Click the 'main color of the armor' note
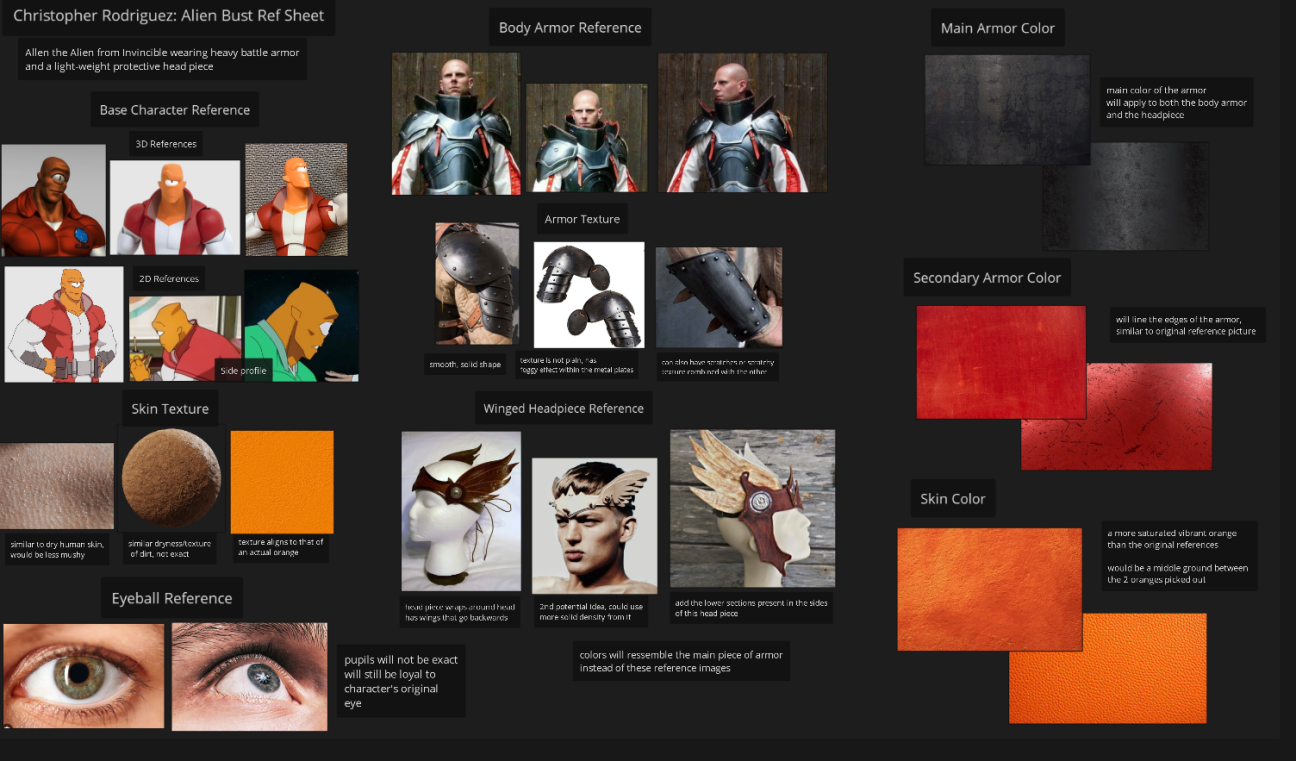Viewport: 1296px width, 761px height. pyautogui.click(x=1176, y=102)
